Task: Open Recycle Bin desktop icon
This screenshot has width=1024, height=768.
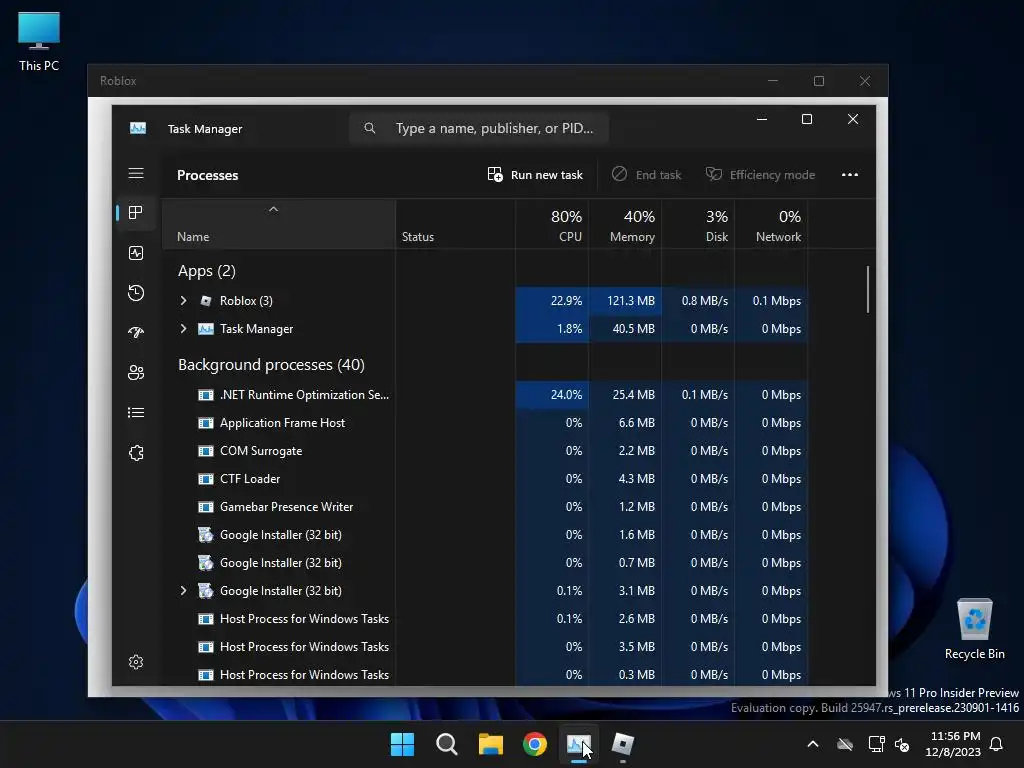Action: coord(974,629)
